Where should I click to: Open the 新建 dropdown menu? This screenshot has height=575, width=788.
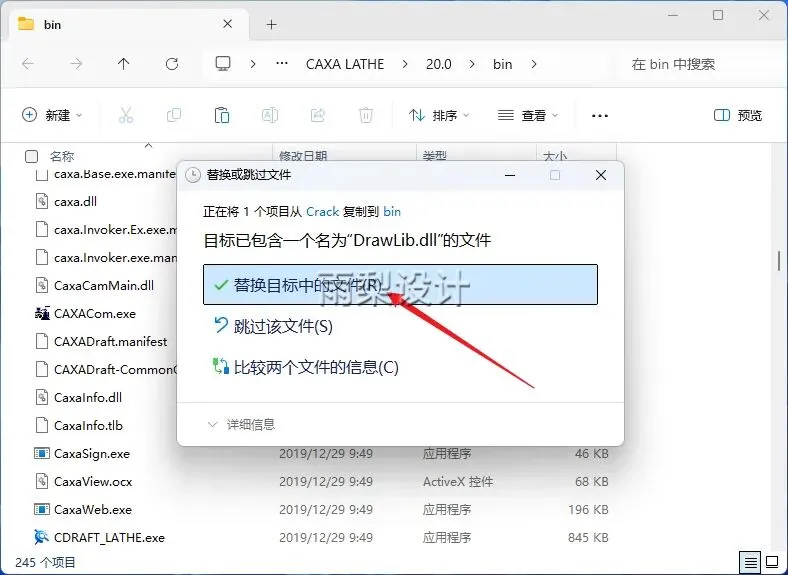point(52,116)
